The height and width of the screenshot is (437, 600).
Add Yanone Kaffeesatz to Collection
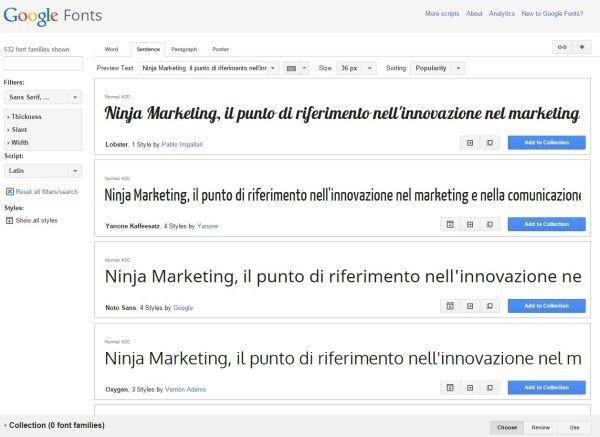coord(546,224)
